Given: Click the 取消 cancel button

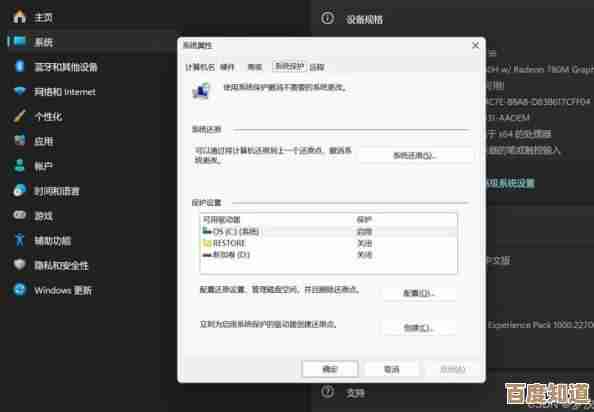Looking at the screenshot, I should 391,369.
